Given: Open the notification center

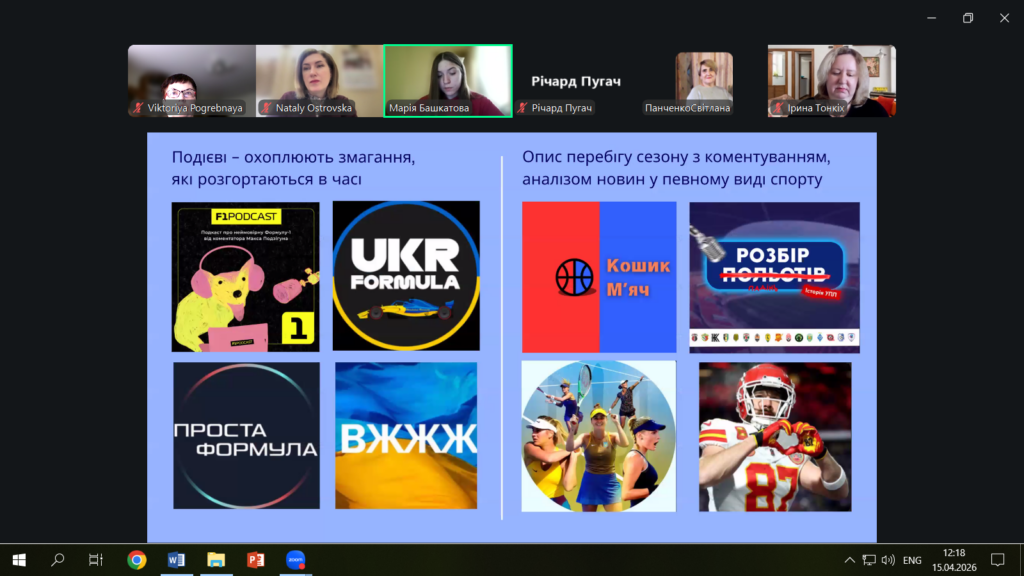Looking at the screenshot, I should coord(997,560).
